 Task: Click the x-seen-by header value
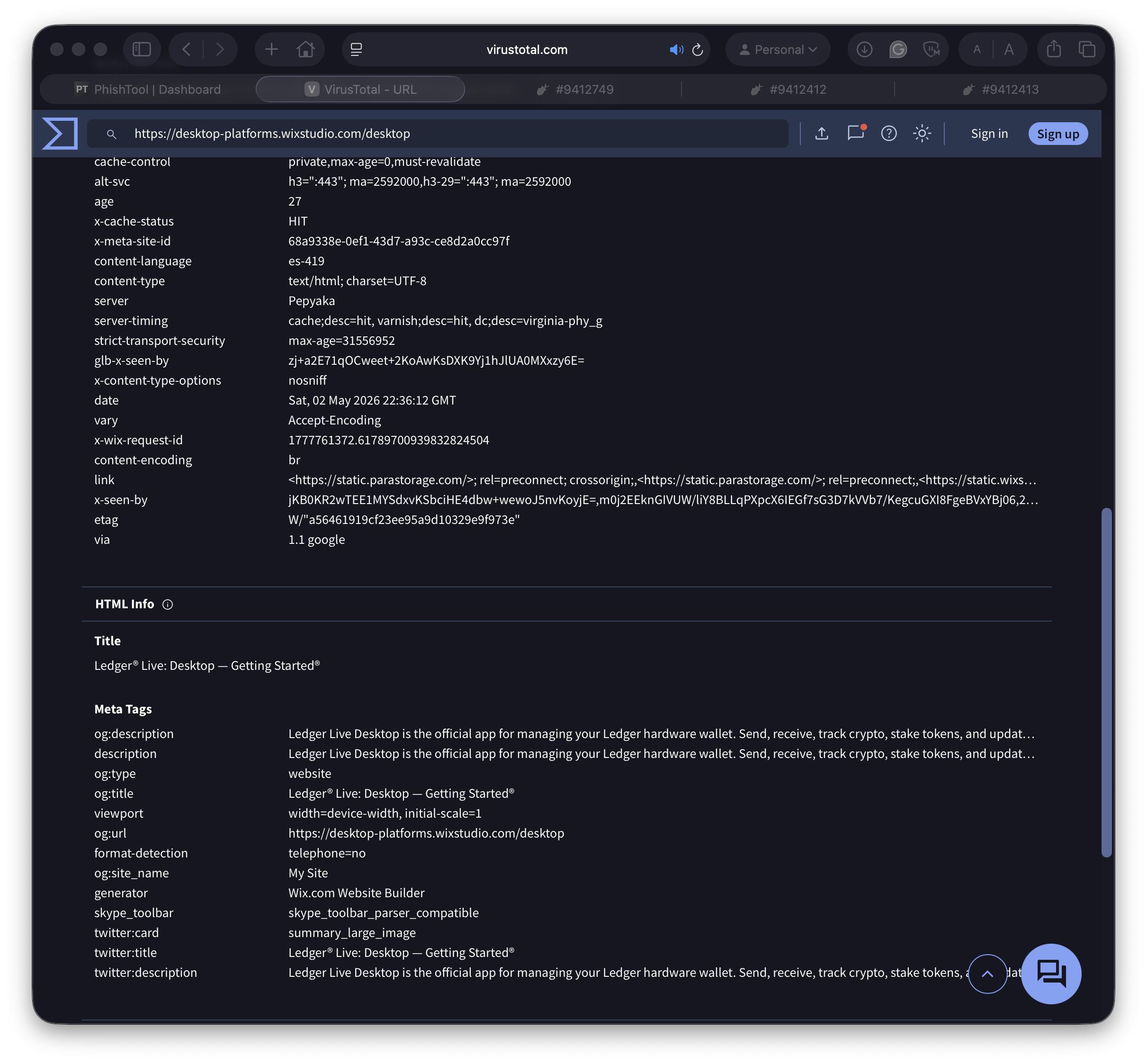tap(663, 500)
